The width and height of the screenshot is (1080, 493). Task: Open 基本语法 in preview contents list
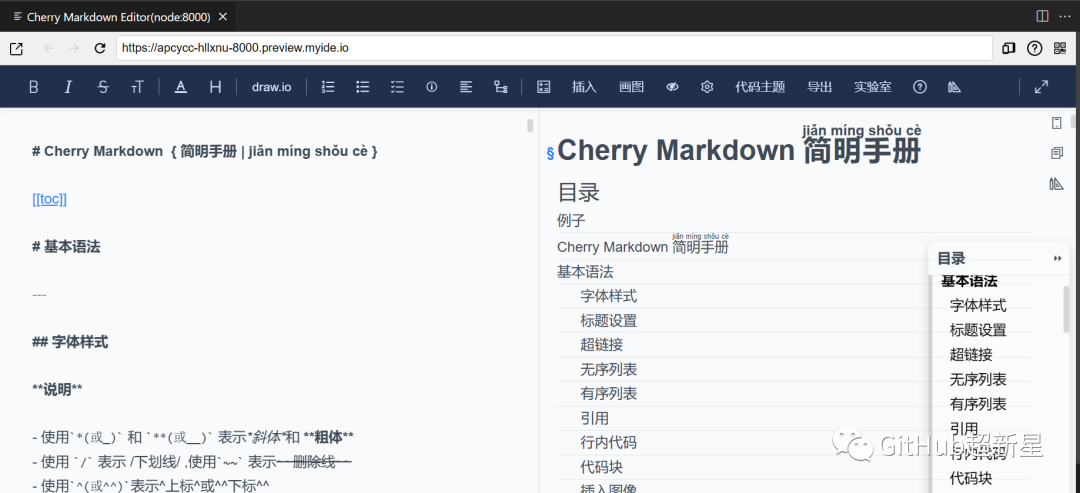point(585,272)
